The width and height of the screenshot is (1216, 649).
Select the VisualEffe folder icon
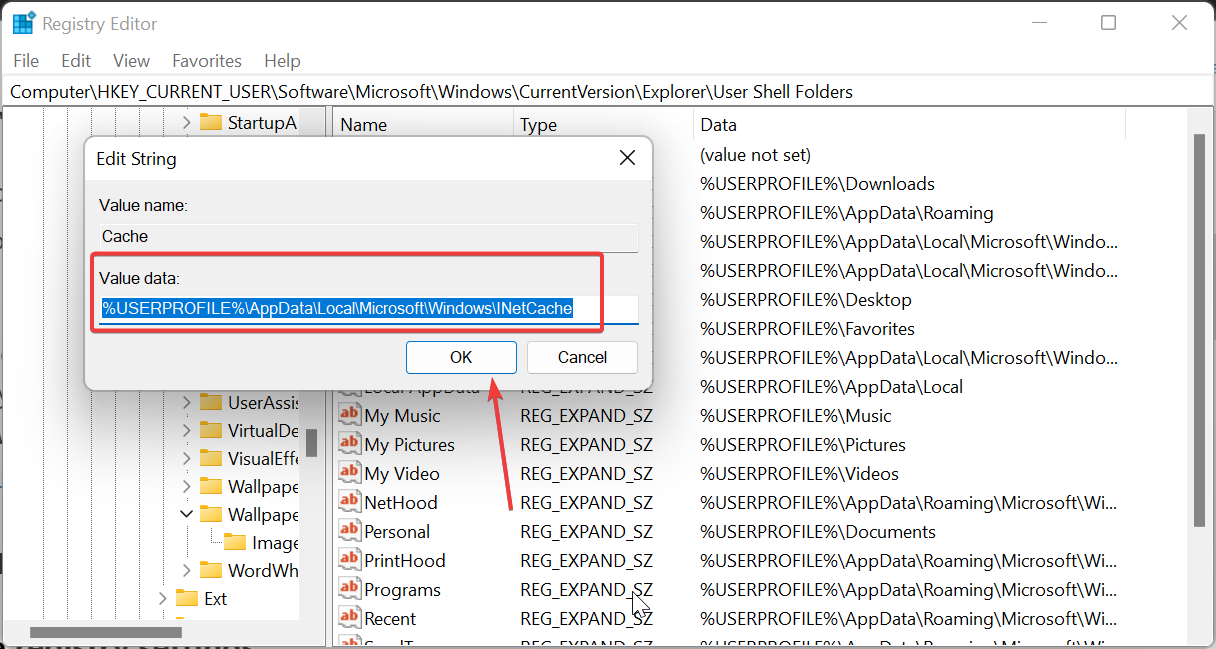(210, 458)
